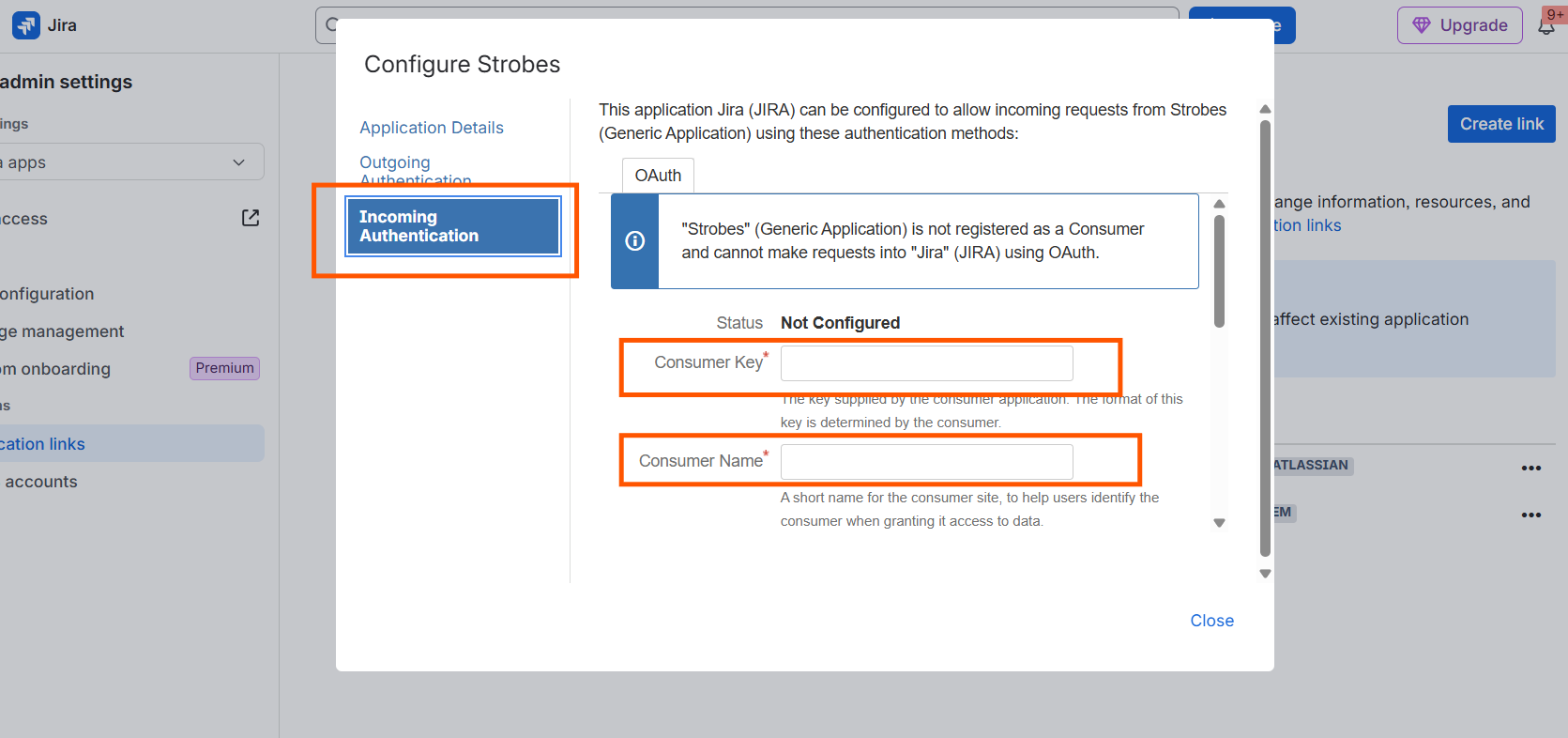Click the outer dialog scroll up arrow
1568x738 pixels.
[1265, 109]
